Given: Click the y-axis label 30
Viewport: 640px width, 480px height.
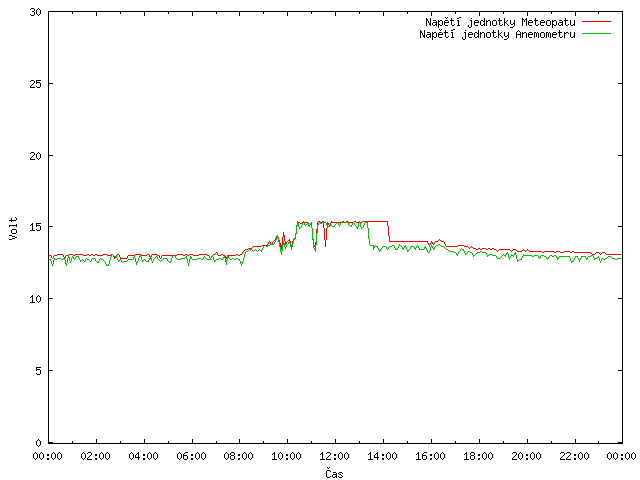Looking at the screenshot, I should (x=36, y=12).
